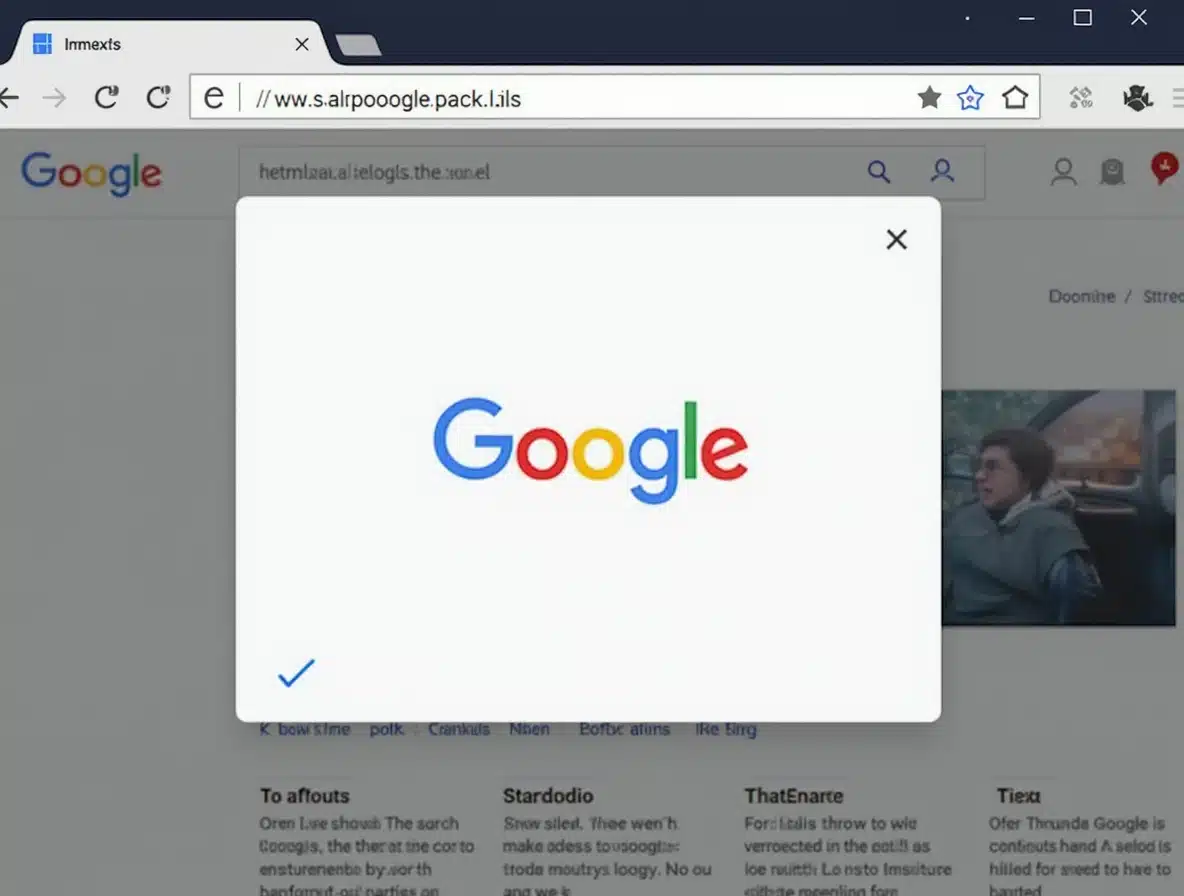Go to the home page via house icon

(x=1015, y=97)
